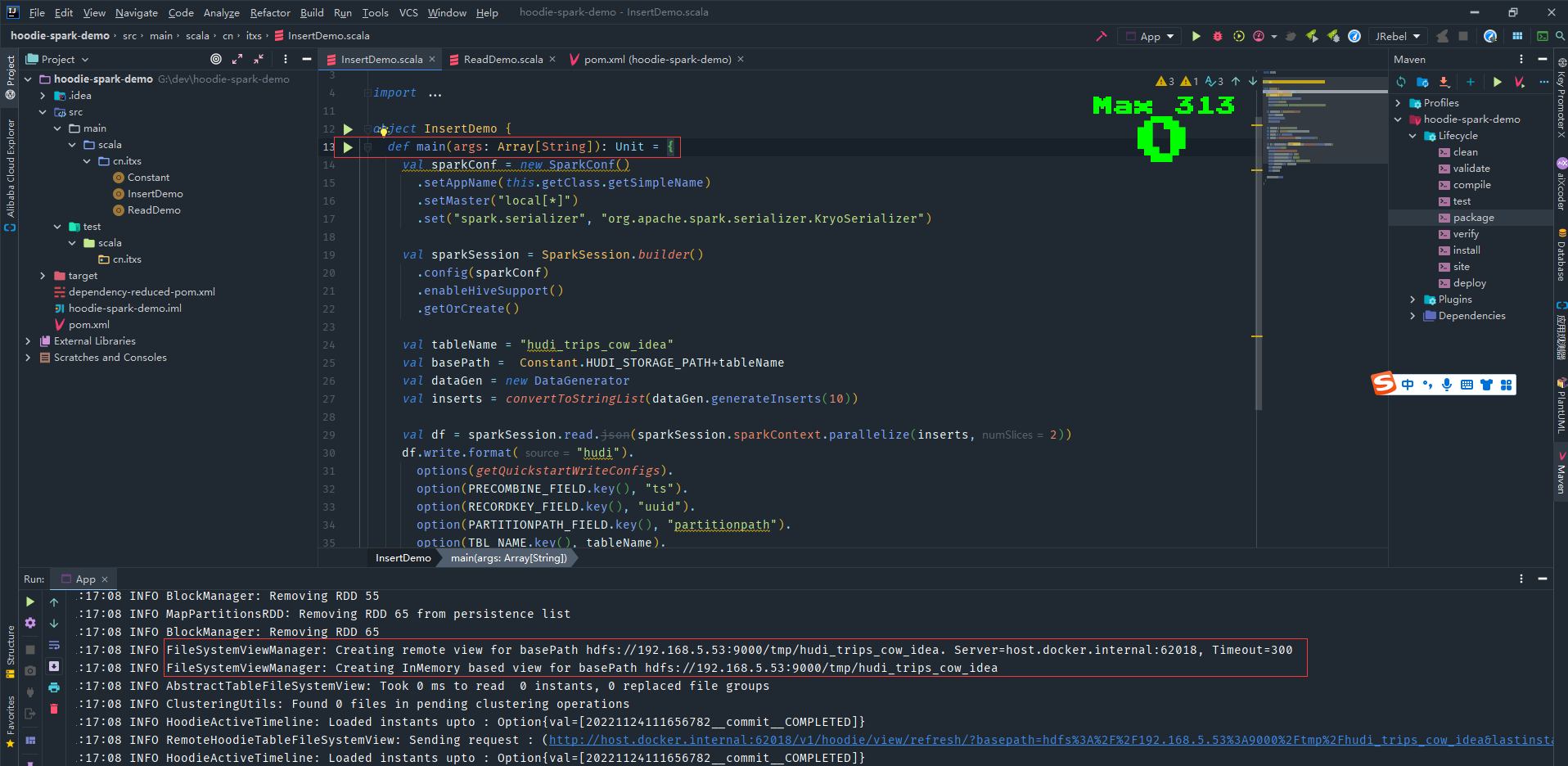This screenshot has height=766, width=1568.
Task: Click Maven Run build green arrow
Action: [1497, 82]
